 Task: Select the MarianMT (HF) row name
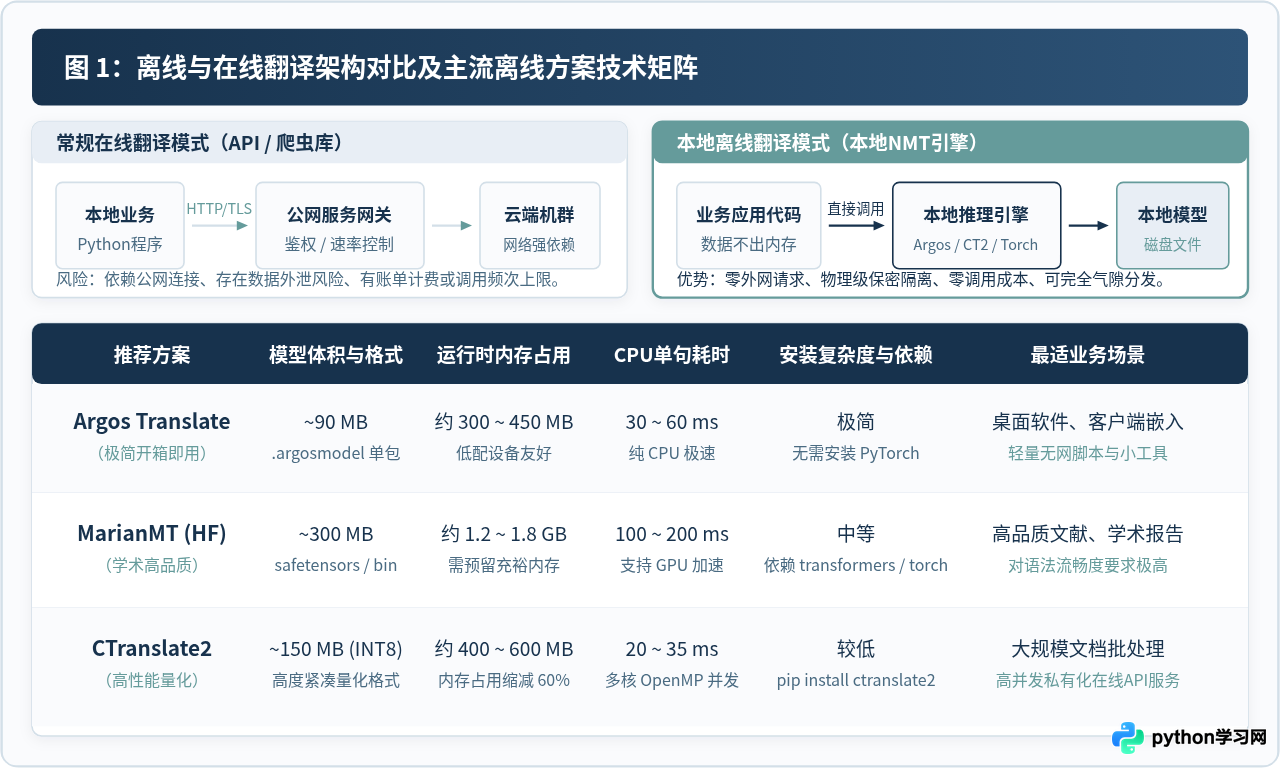152,533
